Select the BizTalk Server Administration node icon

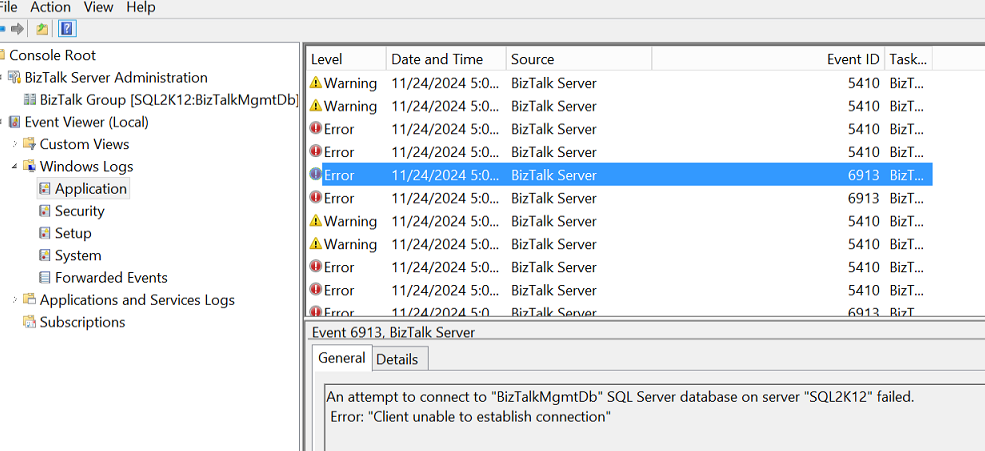15,77
